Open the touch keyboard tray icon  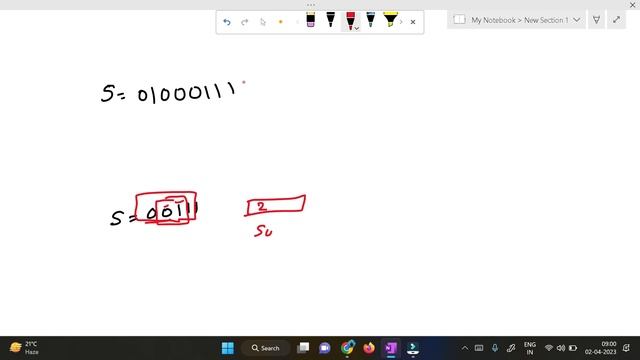(x=479, y=348)
